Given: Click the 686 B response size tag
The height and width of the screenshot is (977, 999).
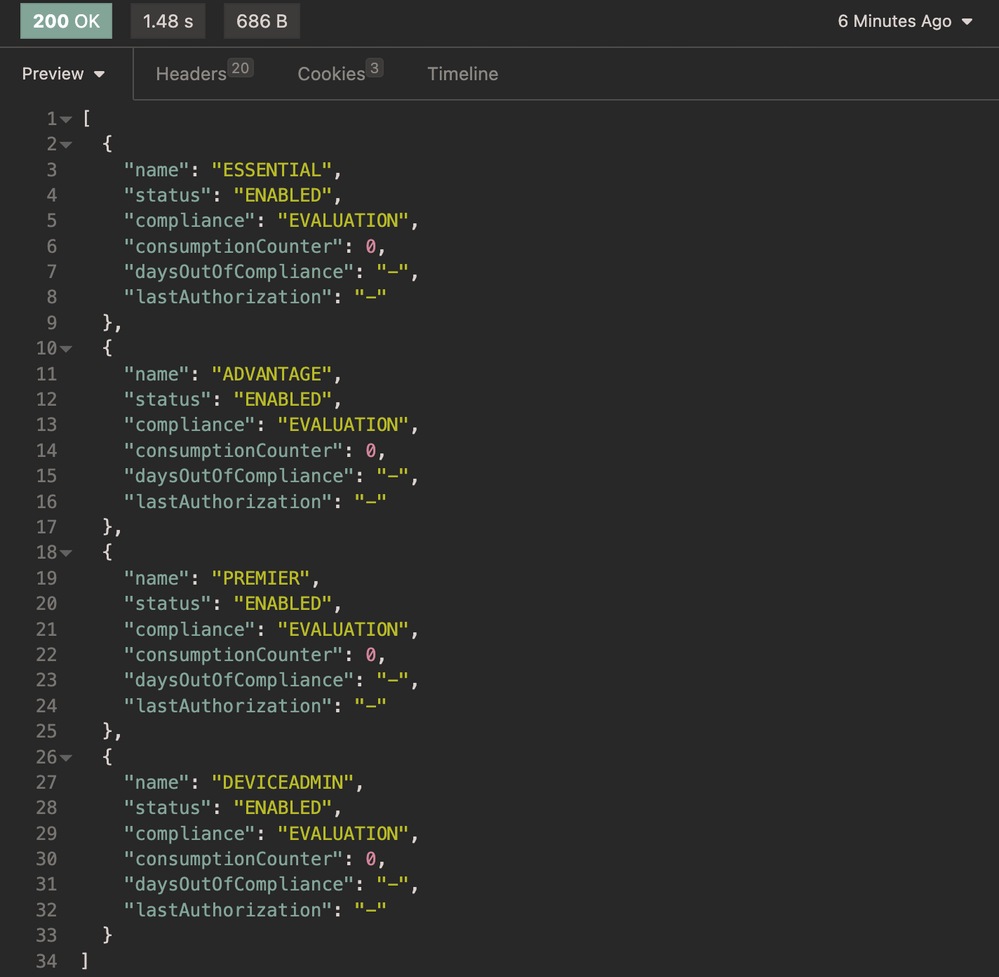Looking at the screenshot, I should tap(261, 21).
